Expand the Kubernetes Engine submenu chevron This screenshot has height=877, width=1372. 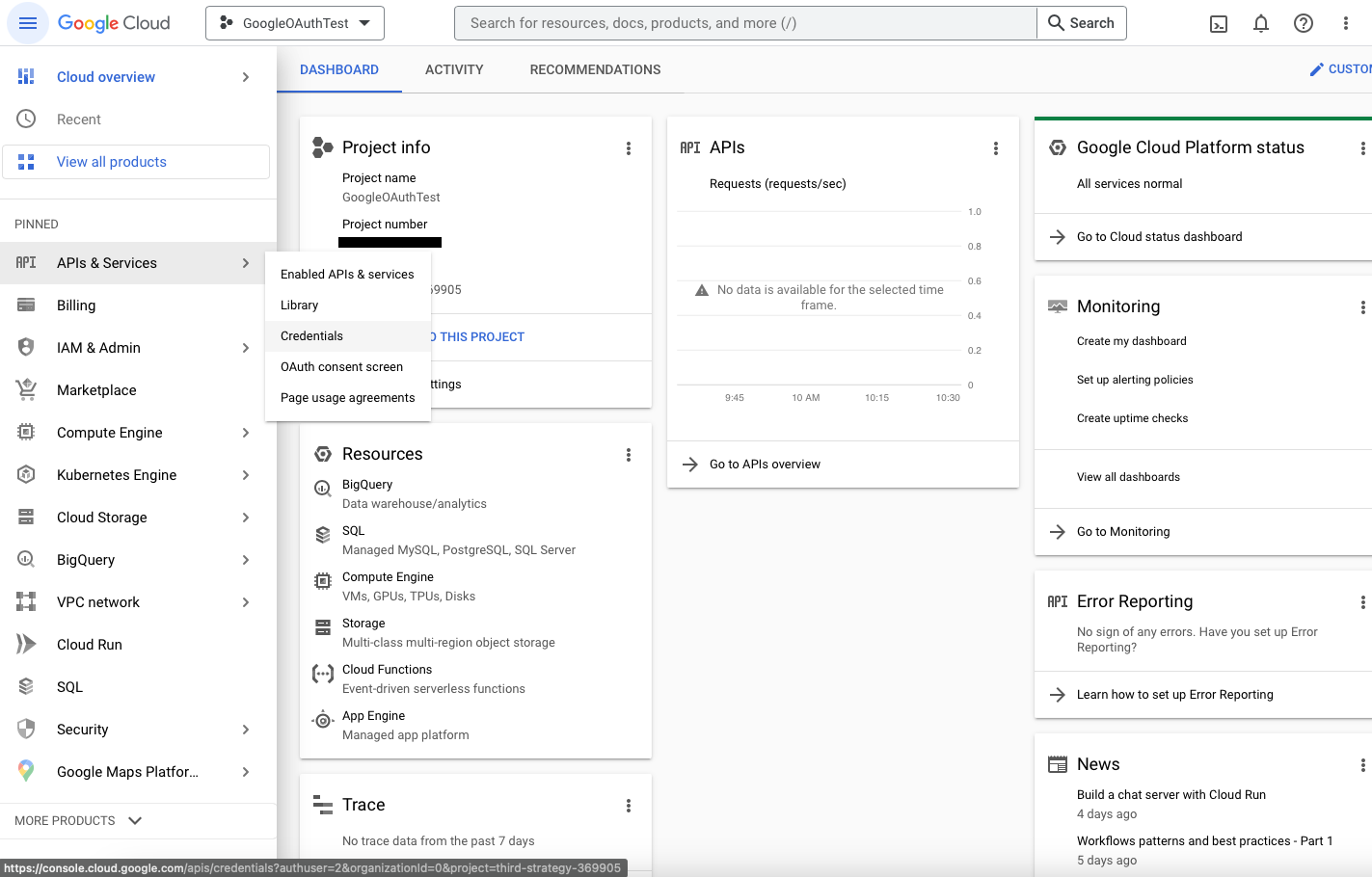[x=246, y=475]
